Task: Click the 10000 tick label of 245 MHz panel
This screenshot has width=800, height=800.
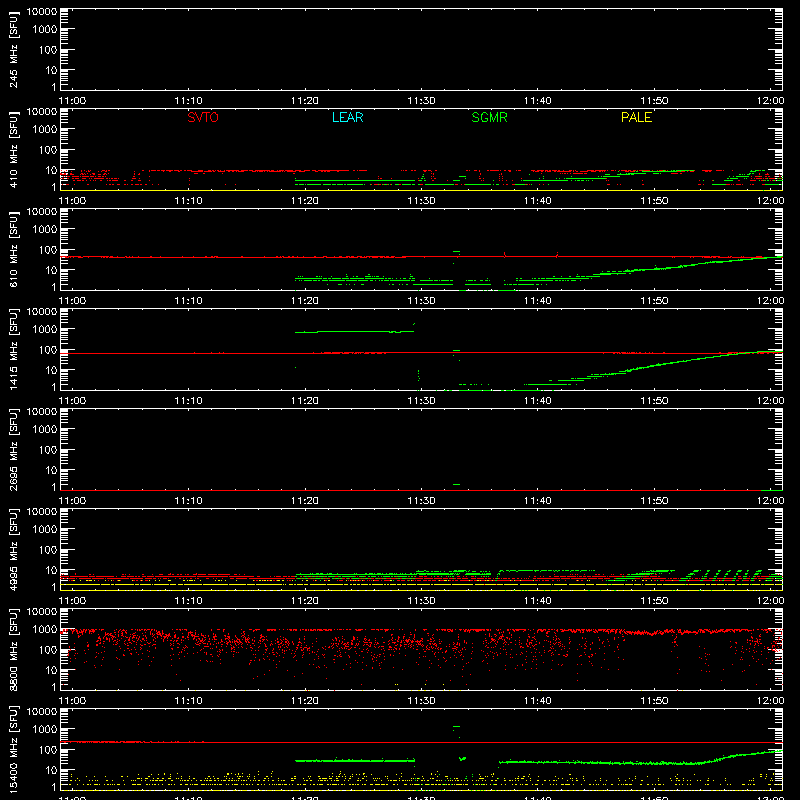Action: coord(41,12)
